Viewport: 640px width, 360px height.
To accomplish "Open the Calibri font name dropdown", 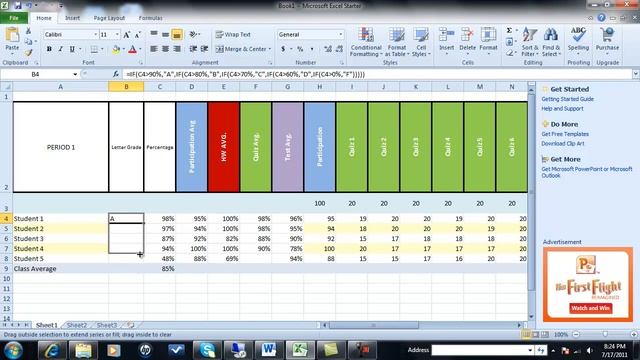I will pos(96,35).
